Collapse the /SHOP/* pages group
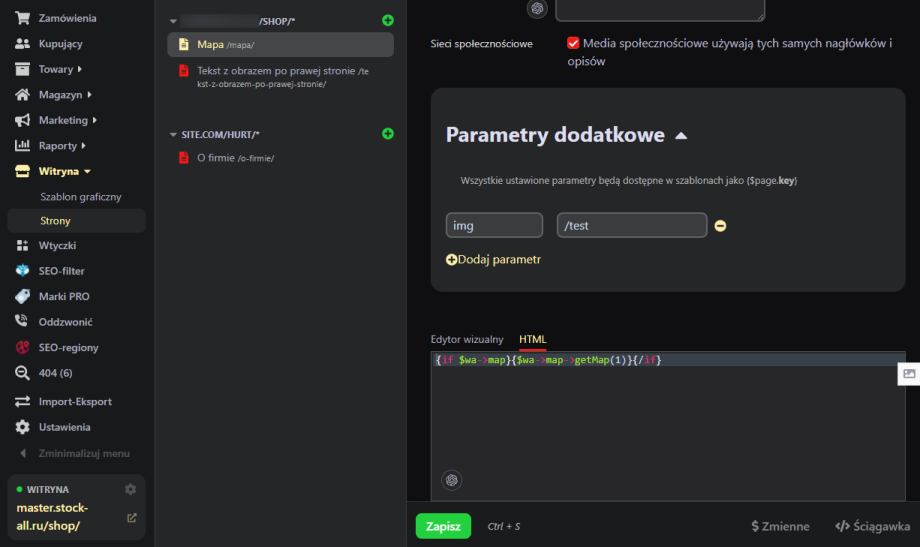This screenshot has height=547, width=920. point(173,21)
